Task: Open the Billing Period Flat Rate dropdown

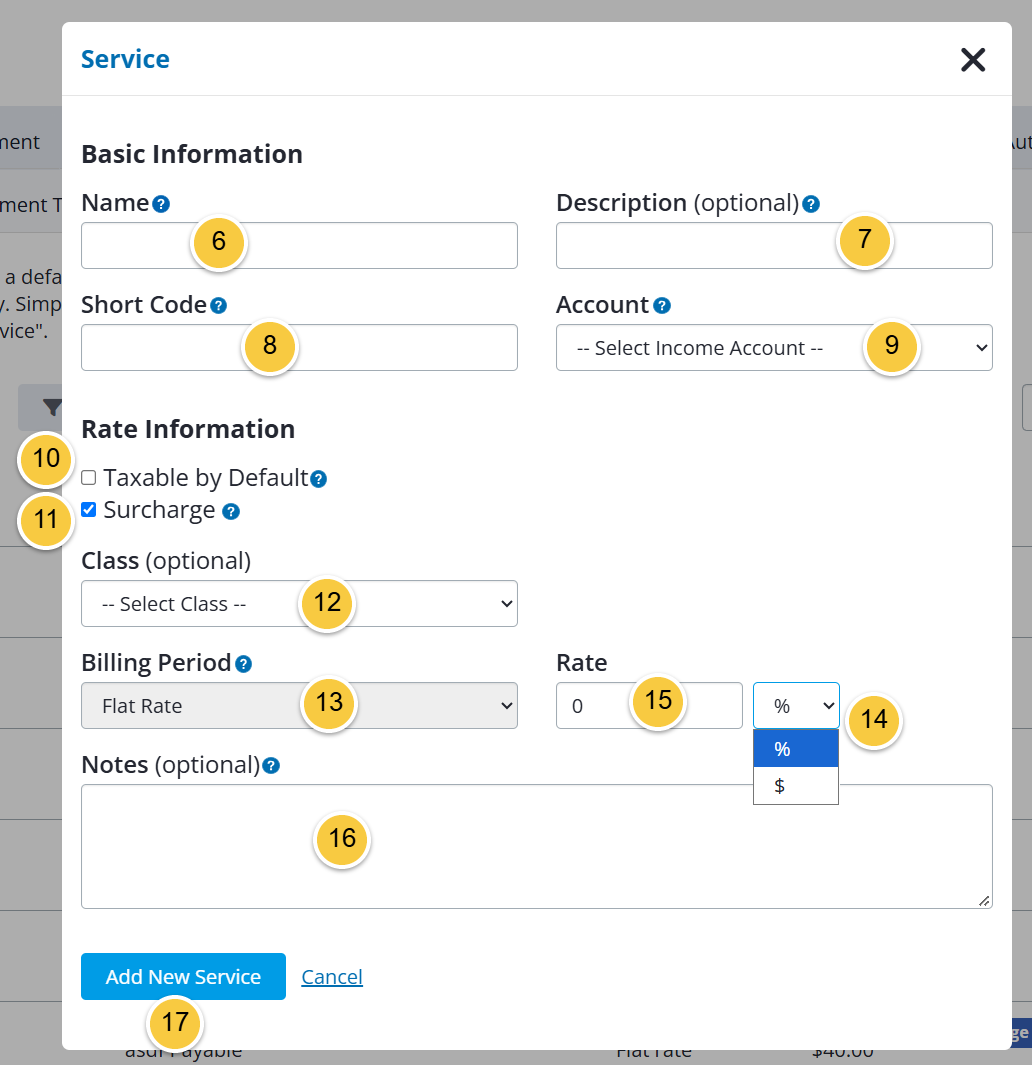Action: 299,706
